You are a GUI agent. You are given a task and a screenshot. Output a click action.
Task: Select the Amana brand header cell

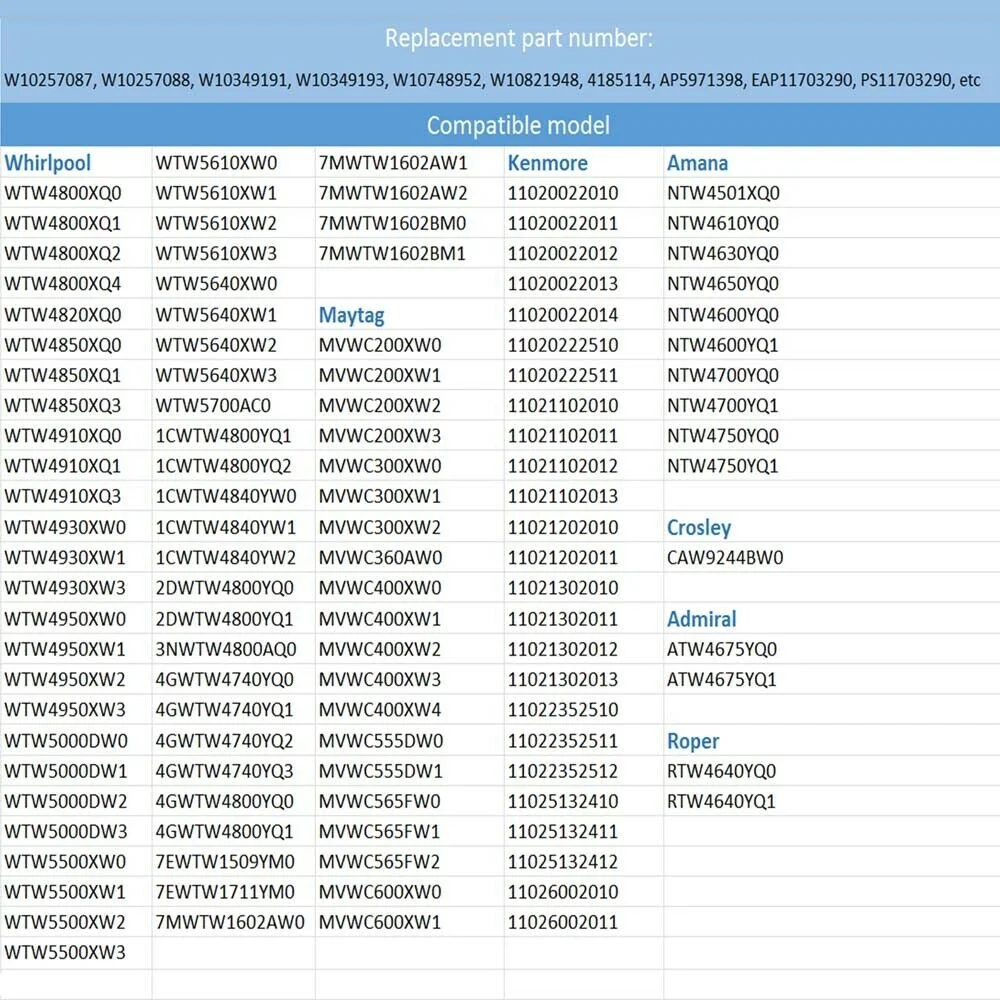pos(698,163)
